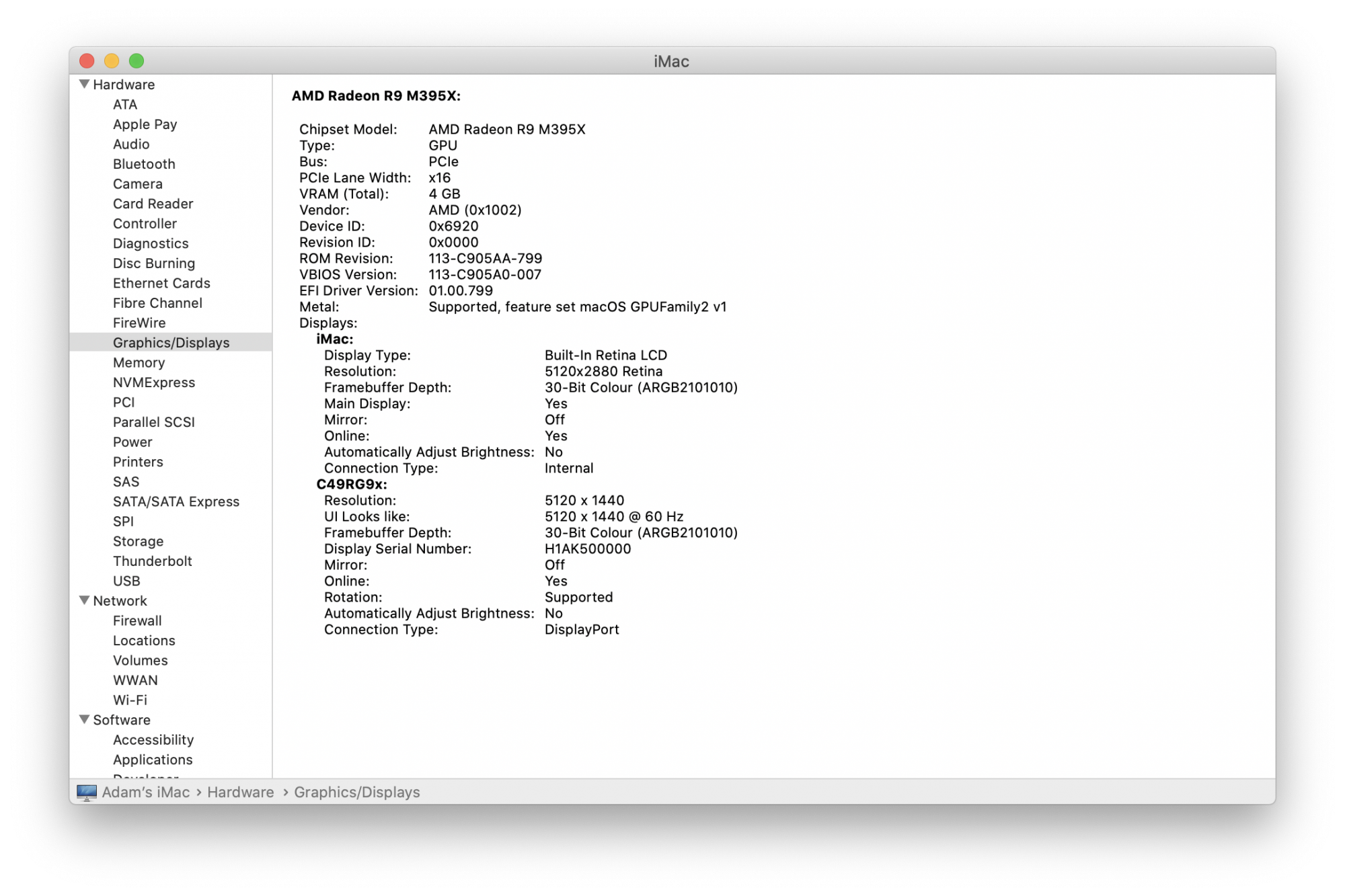Click the Network category label
The height and width of the screenshot is (896, 1345).
click(120, 600)
